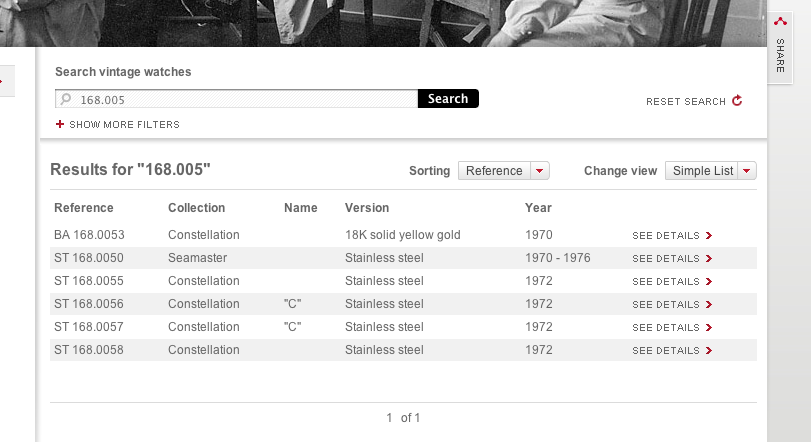Image resolution: width=811 pixels, height=442 pixels.
Task: Click red arrow for ST 168.0056 row
Action: pos(709,305)
